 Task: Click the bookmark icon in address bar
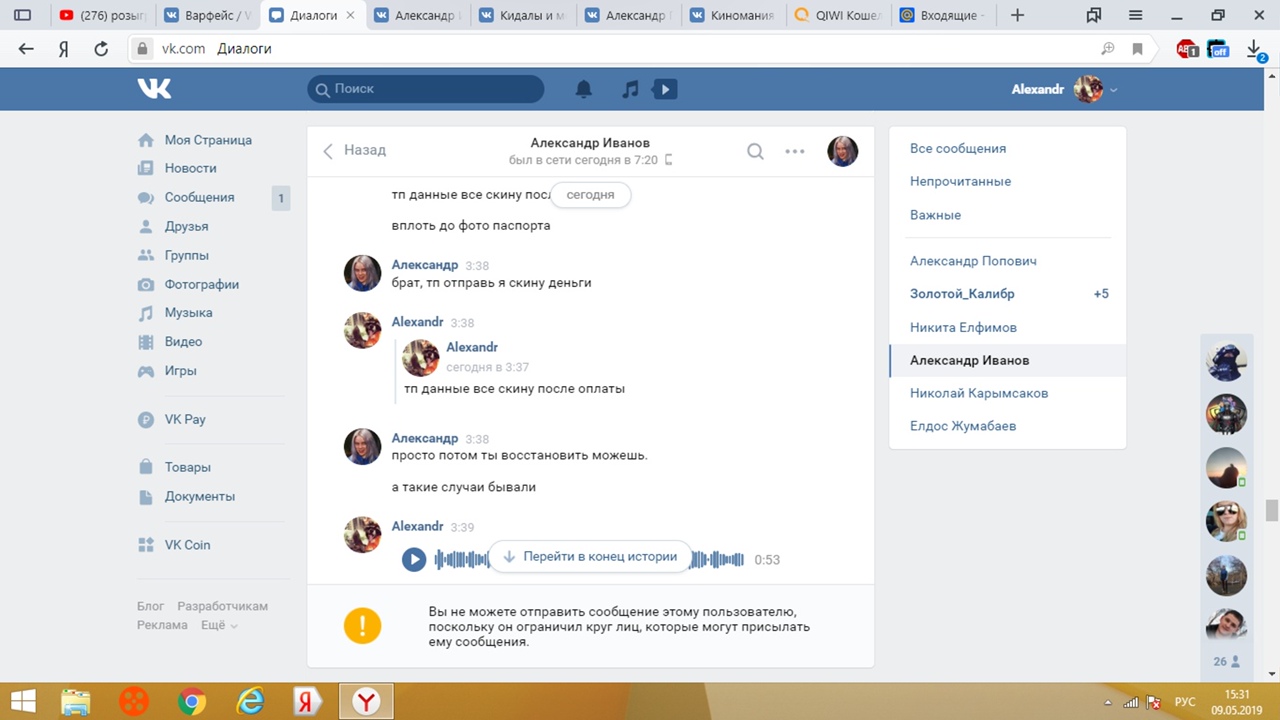point(1137,48)
